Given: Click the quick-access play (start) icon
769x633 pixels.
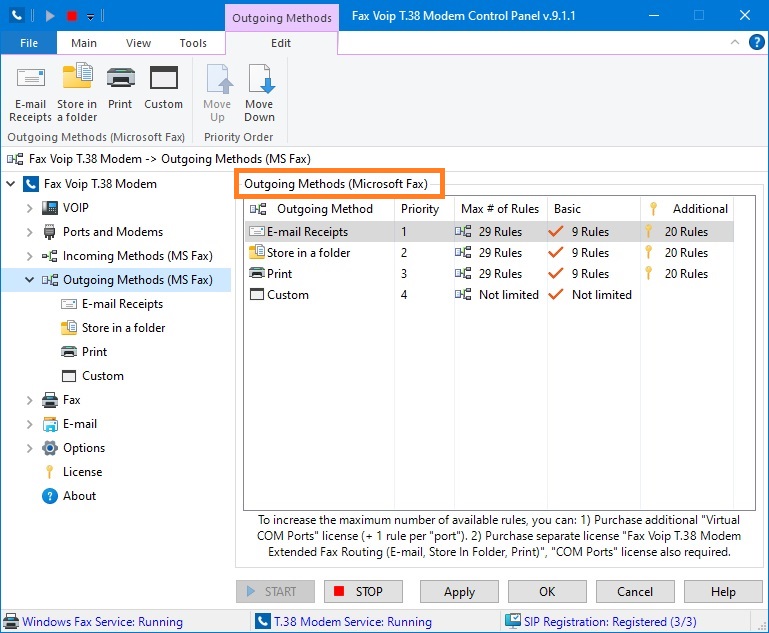Looking at the screenshot, I should click(50, 16).
